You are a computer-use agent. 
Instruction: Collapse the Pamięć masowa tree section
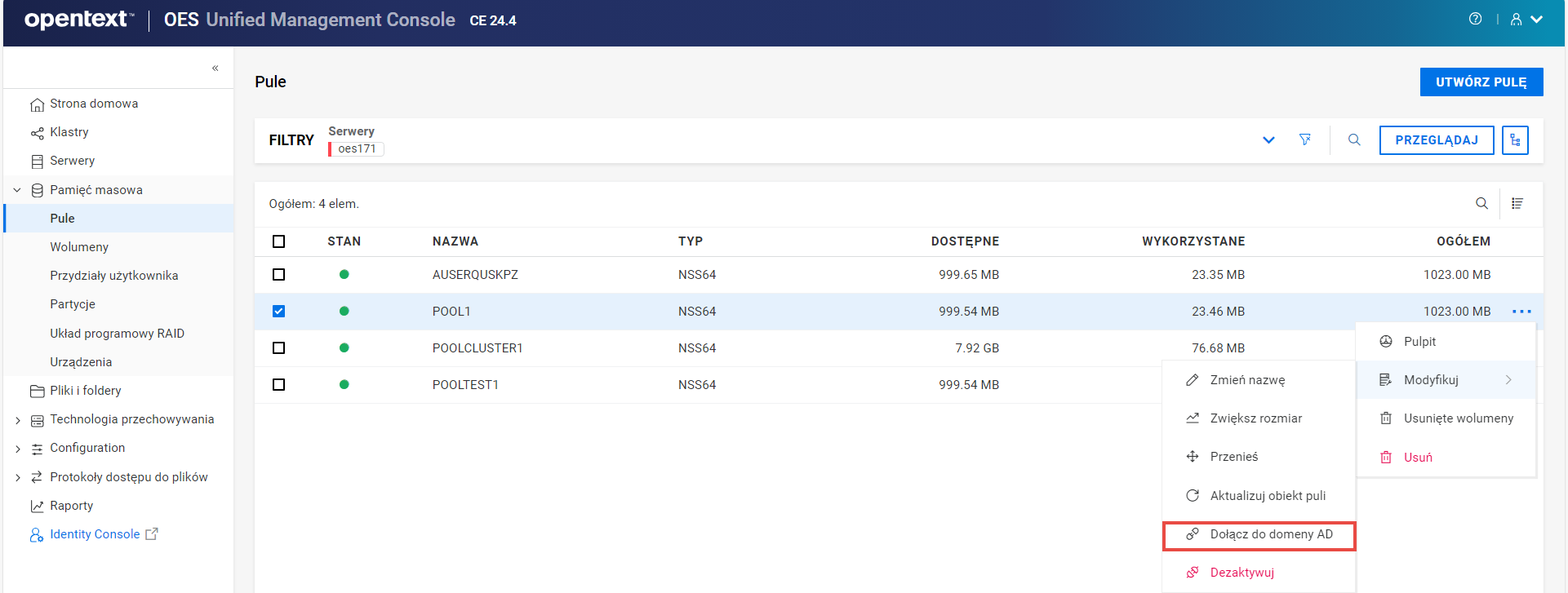point(17,190)
